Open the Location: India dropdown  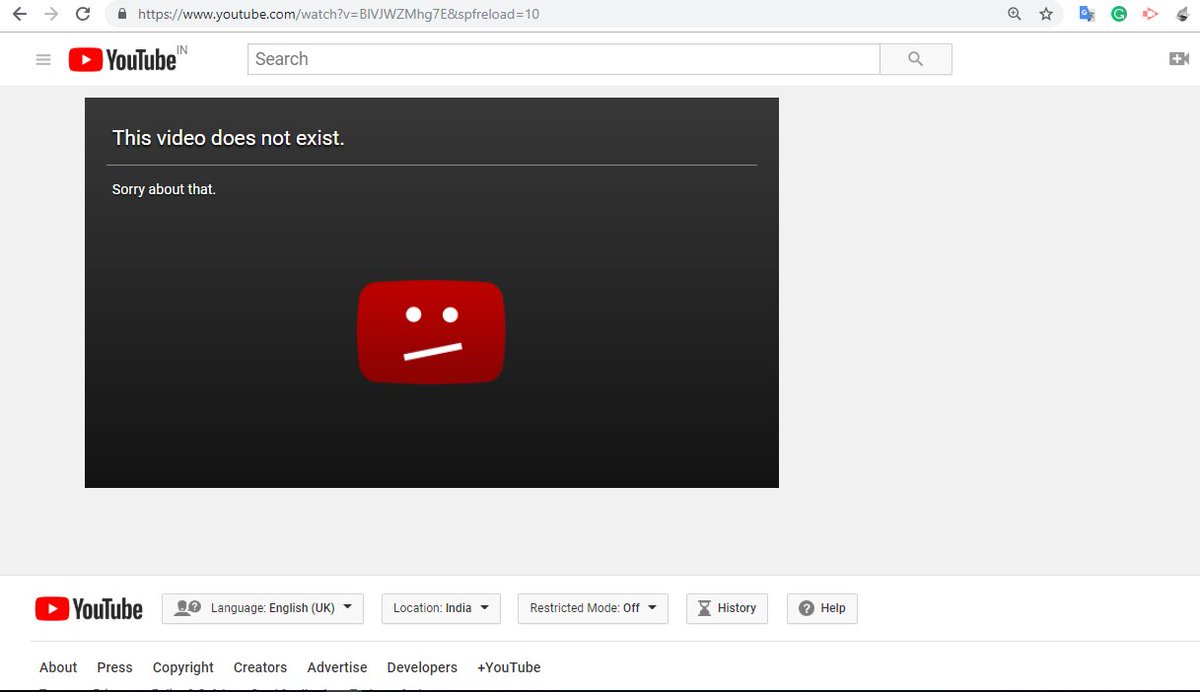coord(441,608)
